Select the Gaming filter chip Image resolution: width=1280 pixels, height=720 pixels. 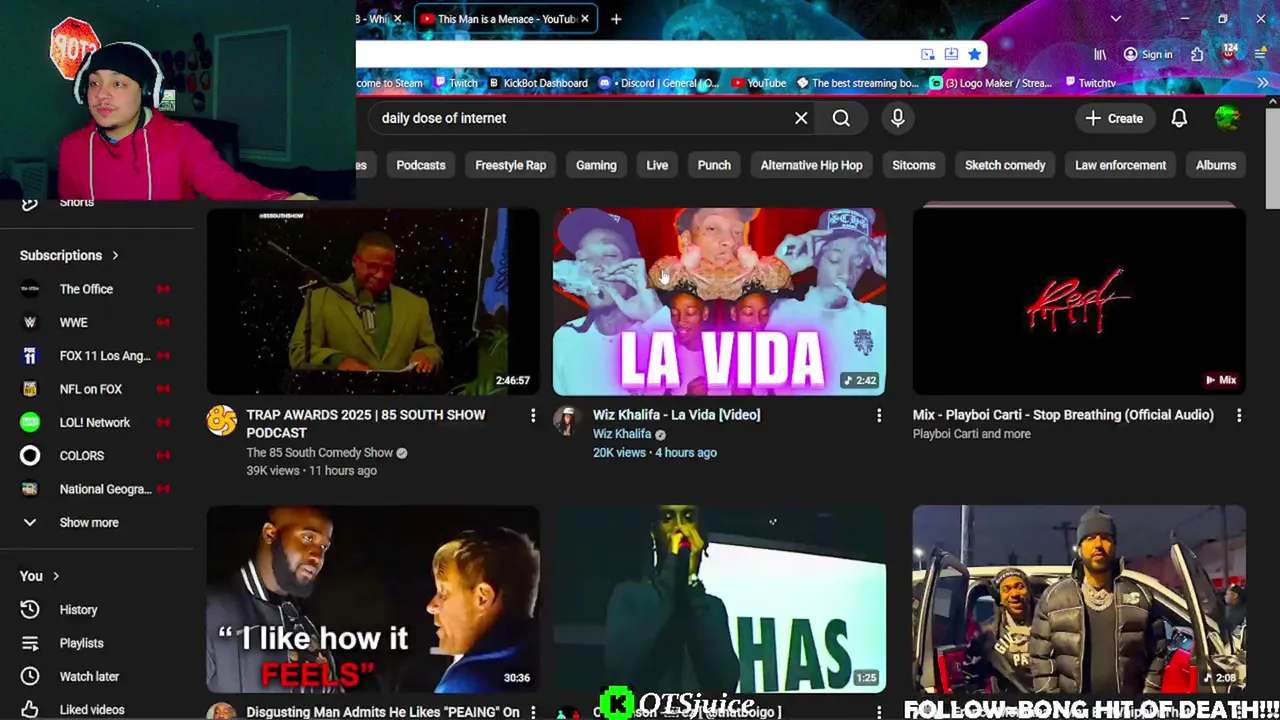coord(596,165)
